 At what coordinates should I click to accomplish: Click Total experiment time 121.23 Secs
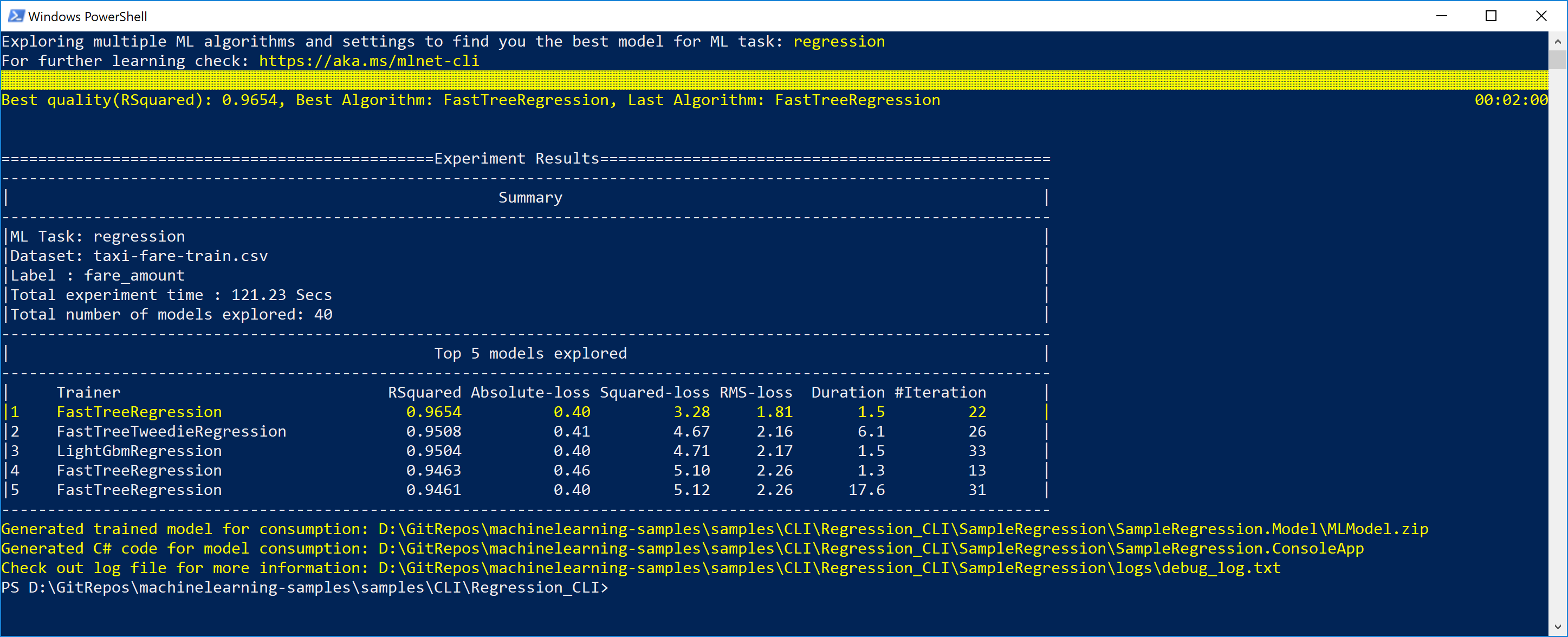pos(171,295)
